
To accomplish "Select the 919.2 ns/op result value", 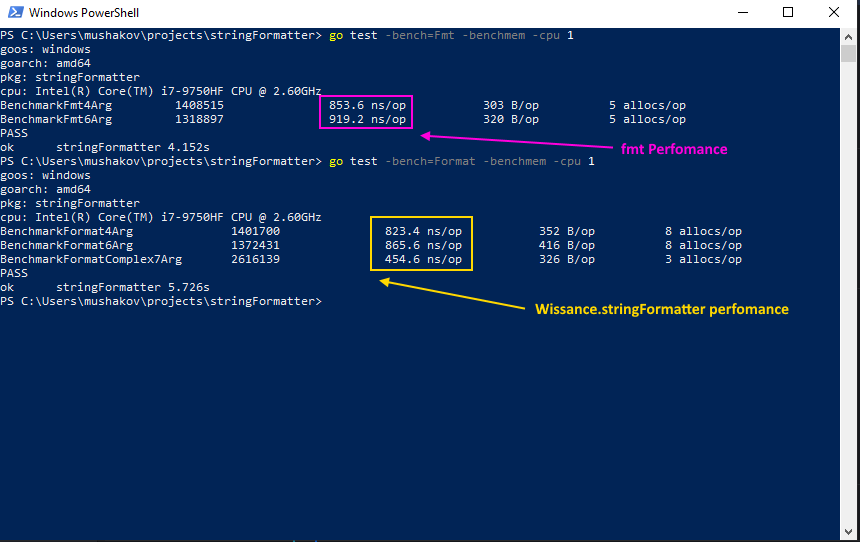I will click(x=367, y=119).
